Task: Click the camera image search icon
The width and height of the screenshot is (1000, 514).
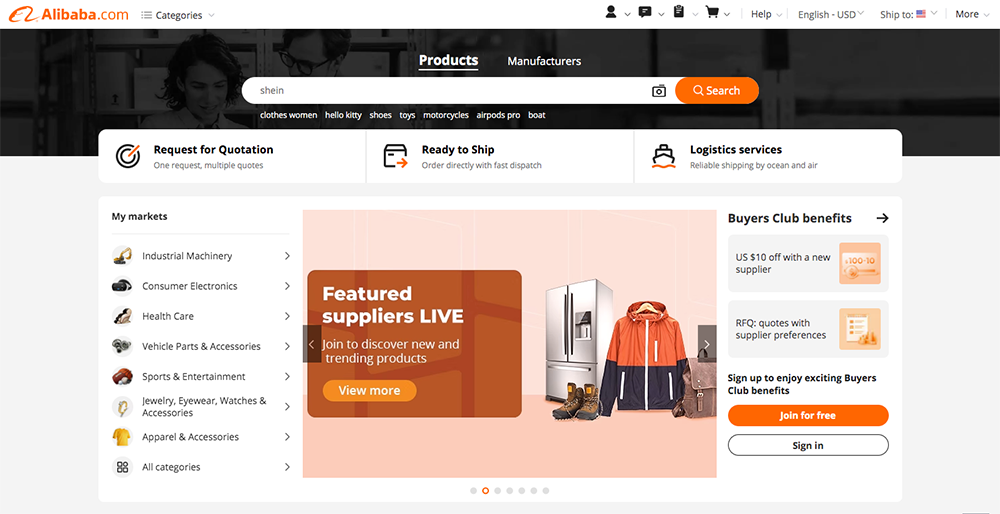Action: point(659,91)
